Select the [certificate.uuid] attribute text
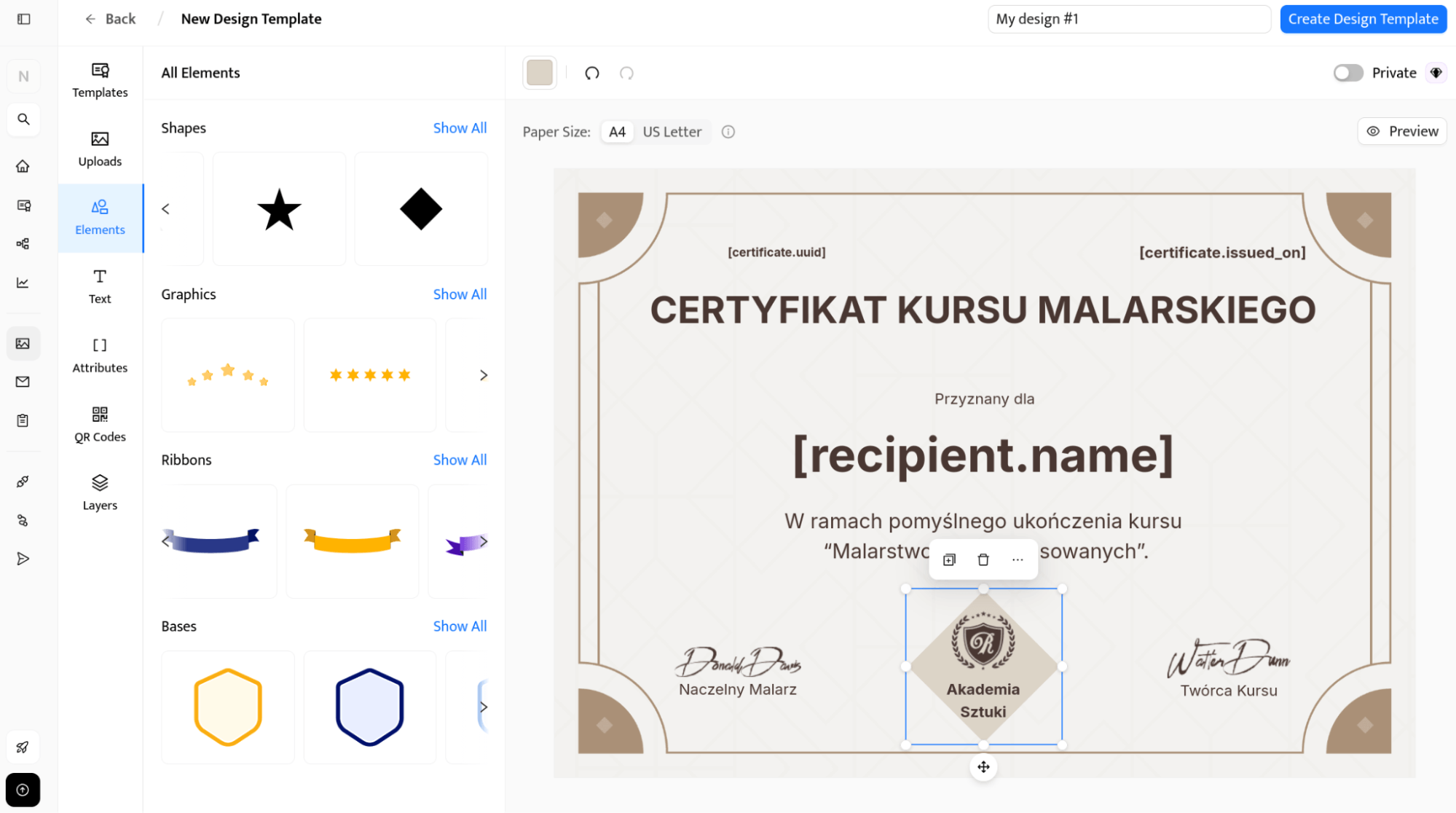 click(x=776, y=252)
